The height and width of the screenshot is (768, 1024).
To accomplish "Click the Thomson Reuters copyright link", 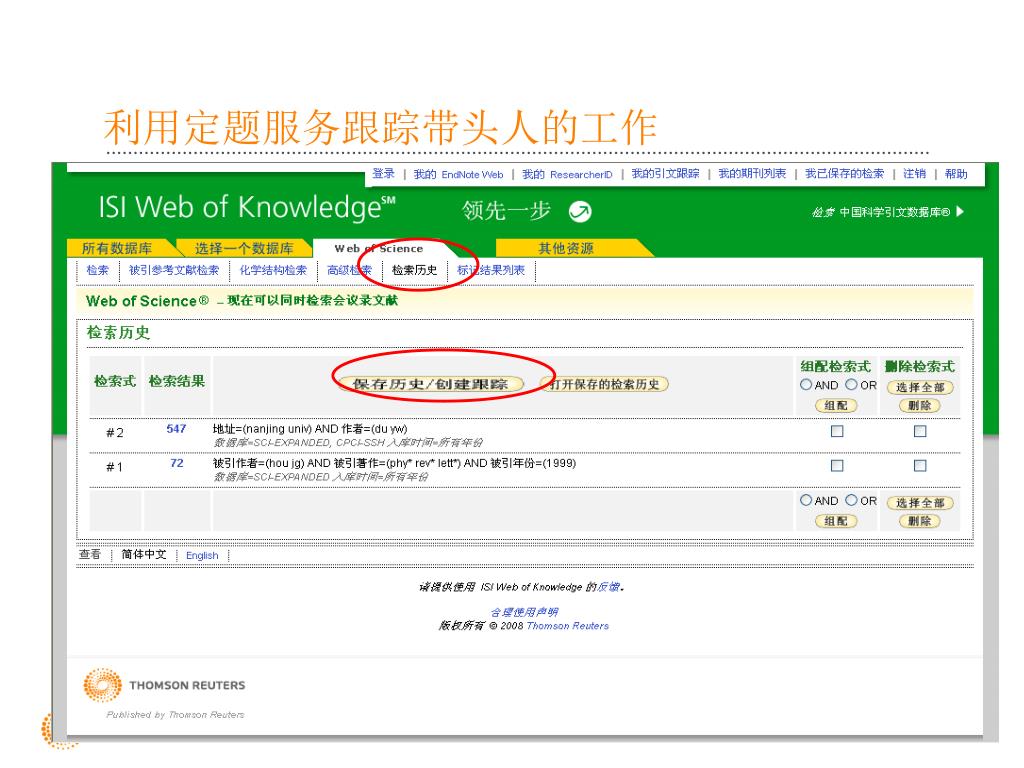I will coord(568,626).
